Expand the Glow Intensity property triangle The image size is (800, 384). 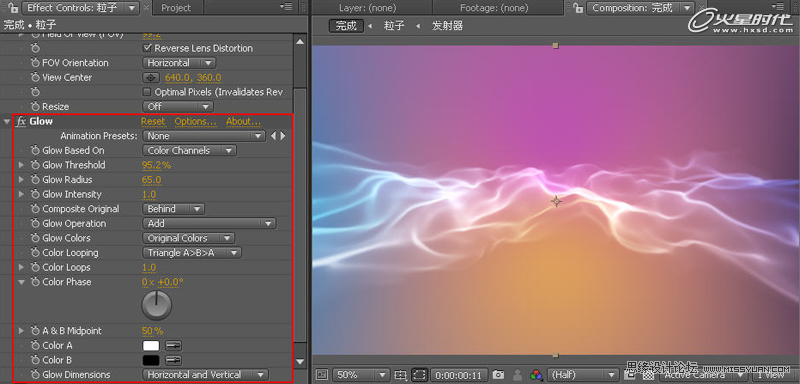point(21,194)
